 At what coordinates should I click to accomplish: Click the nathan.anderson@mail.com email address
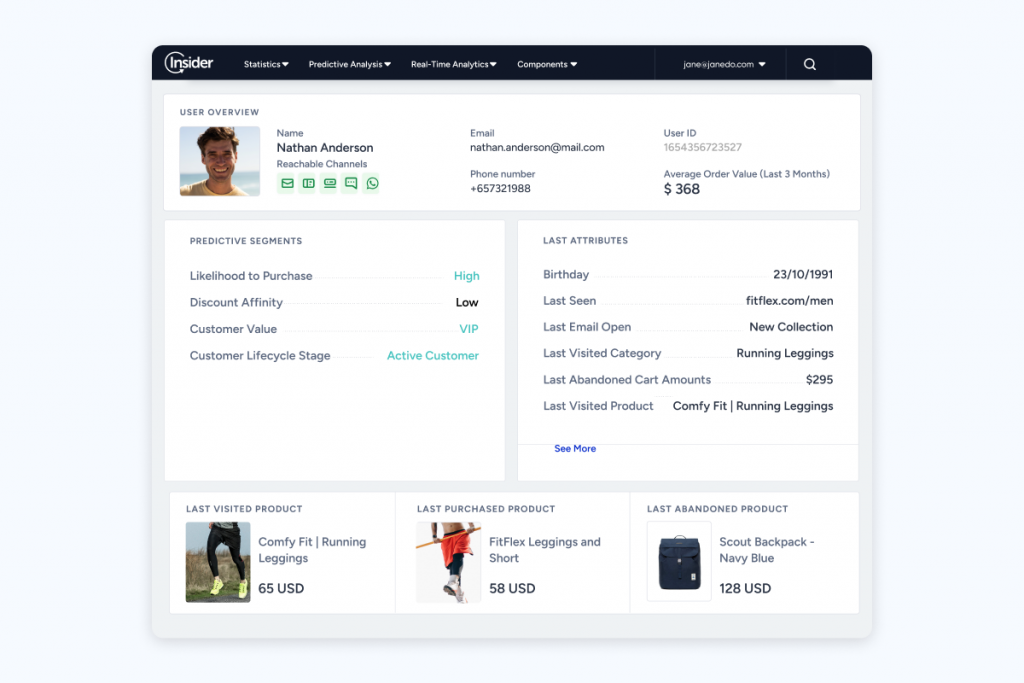tap(537, 148)
